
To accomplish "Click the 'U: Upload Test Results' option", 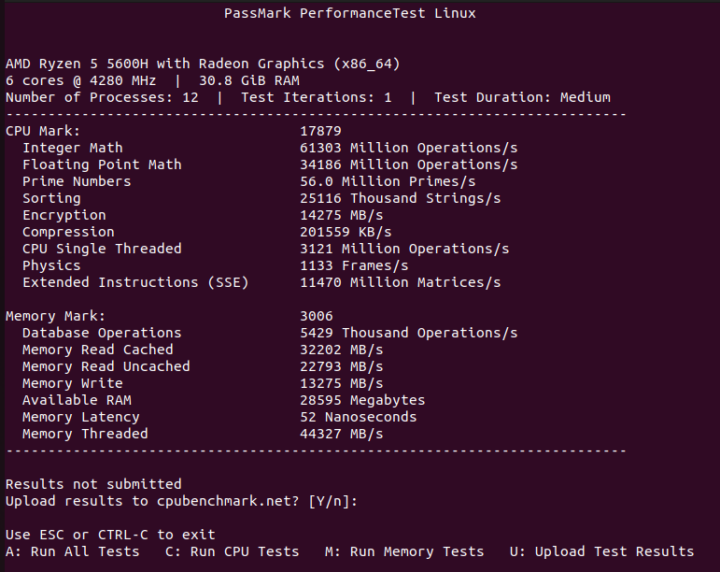I will [x=602, y=551].
